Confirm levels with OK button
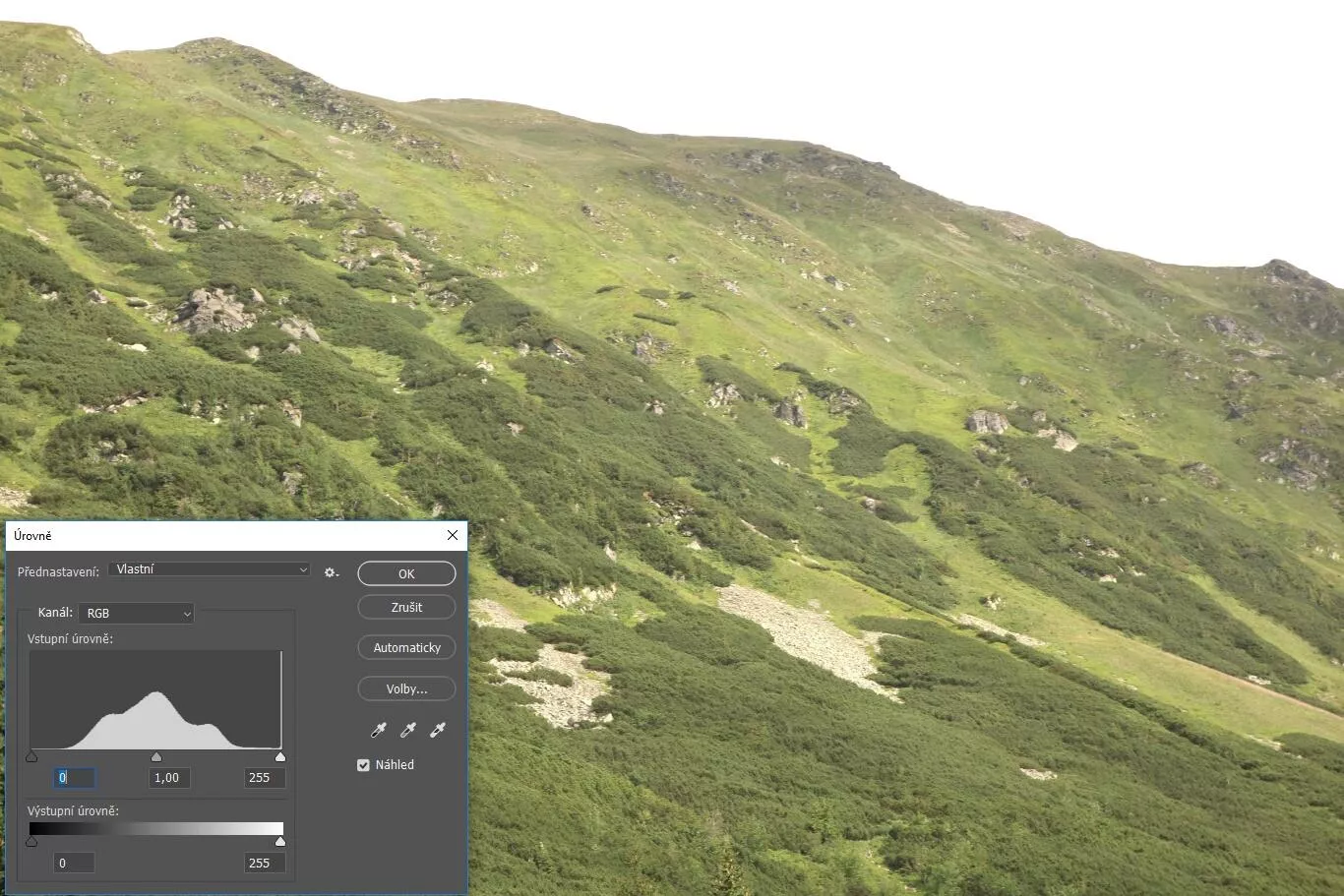Viewport: 1344px width, 896px height. click(406, 573)
